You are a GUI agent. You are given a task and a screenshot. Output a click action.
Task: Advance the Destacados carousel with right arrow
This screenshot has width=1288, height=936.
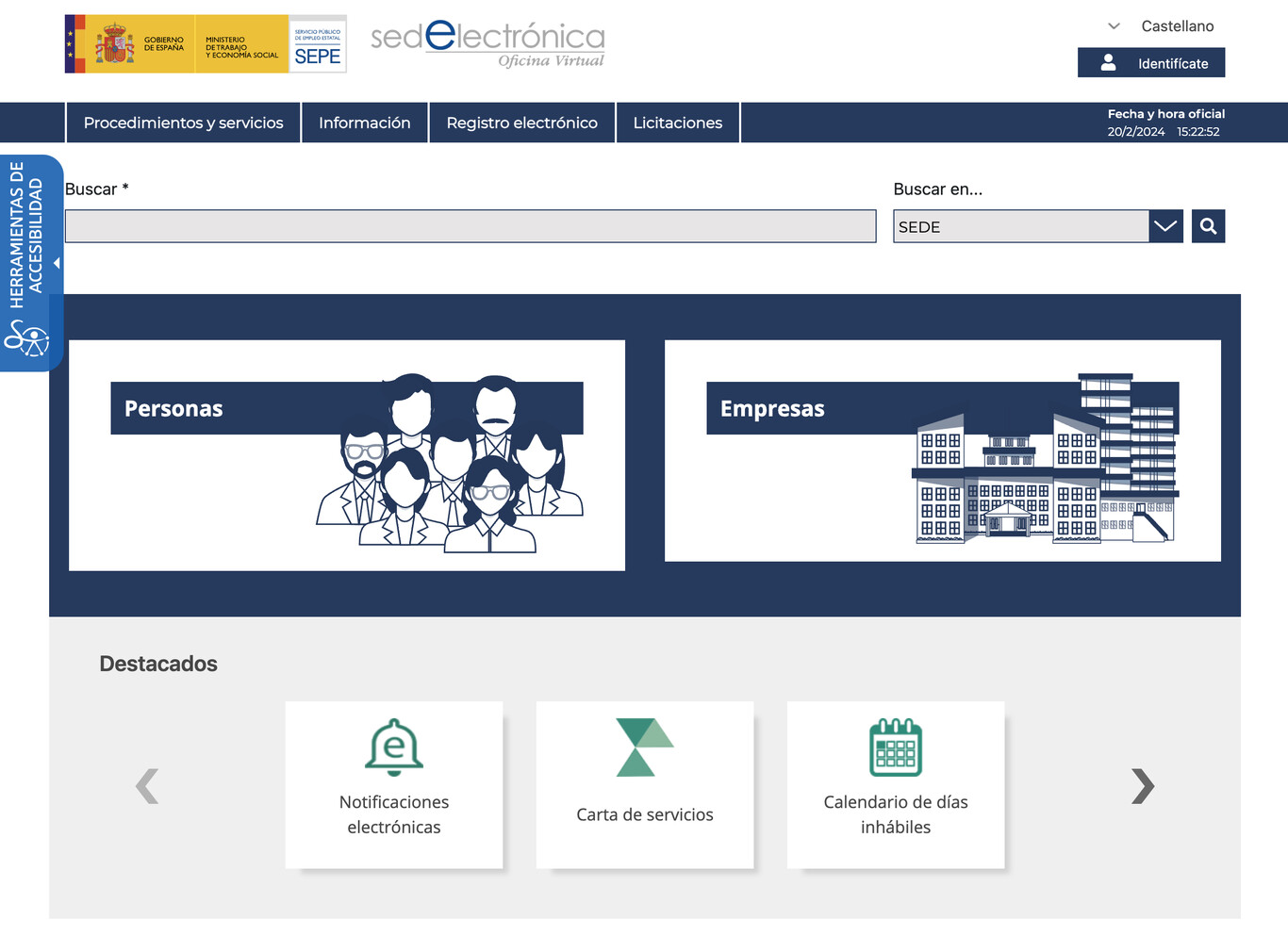(1142, 785)
